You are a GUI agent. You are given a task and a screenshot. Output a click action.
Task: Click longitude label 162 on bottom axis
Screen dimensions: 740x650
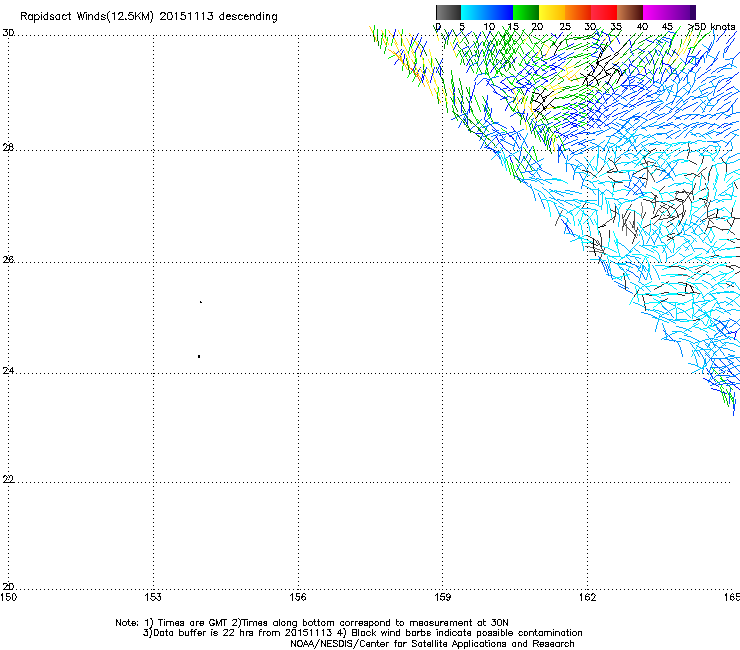[587, 597]
